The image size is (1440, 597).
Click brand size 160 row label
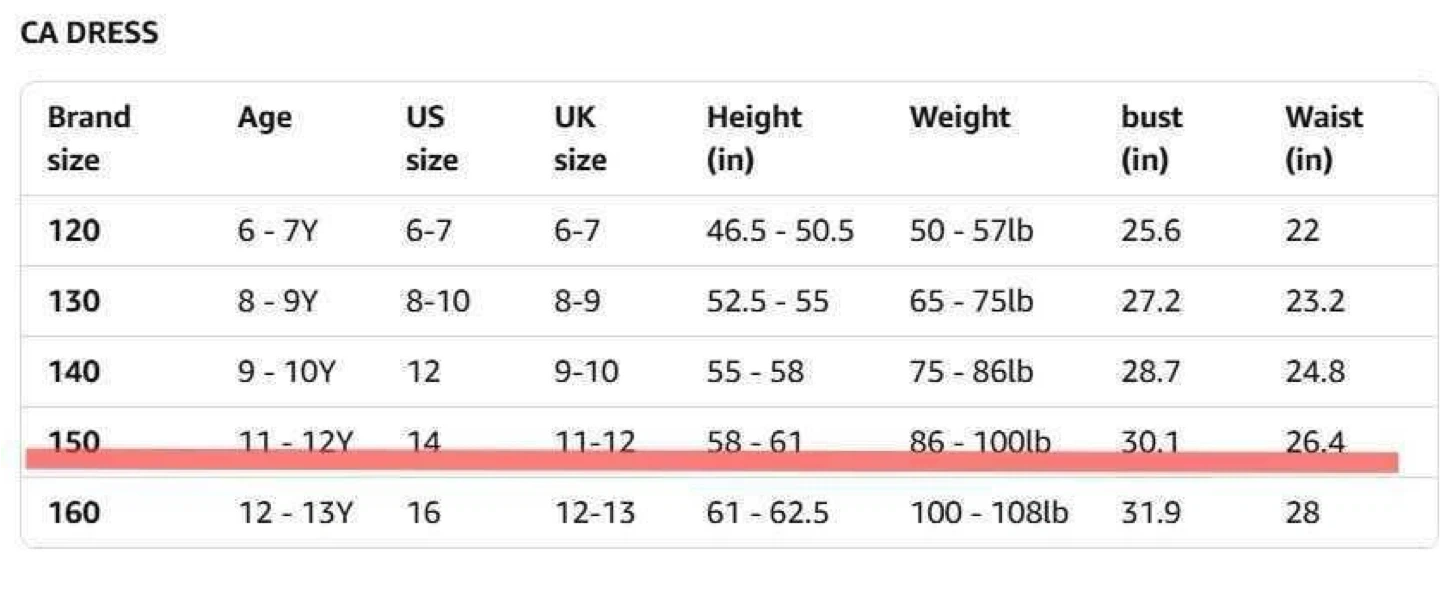point(74,513)
